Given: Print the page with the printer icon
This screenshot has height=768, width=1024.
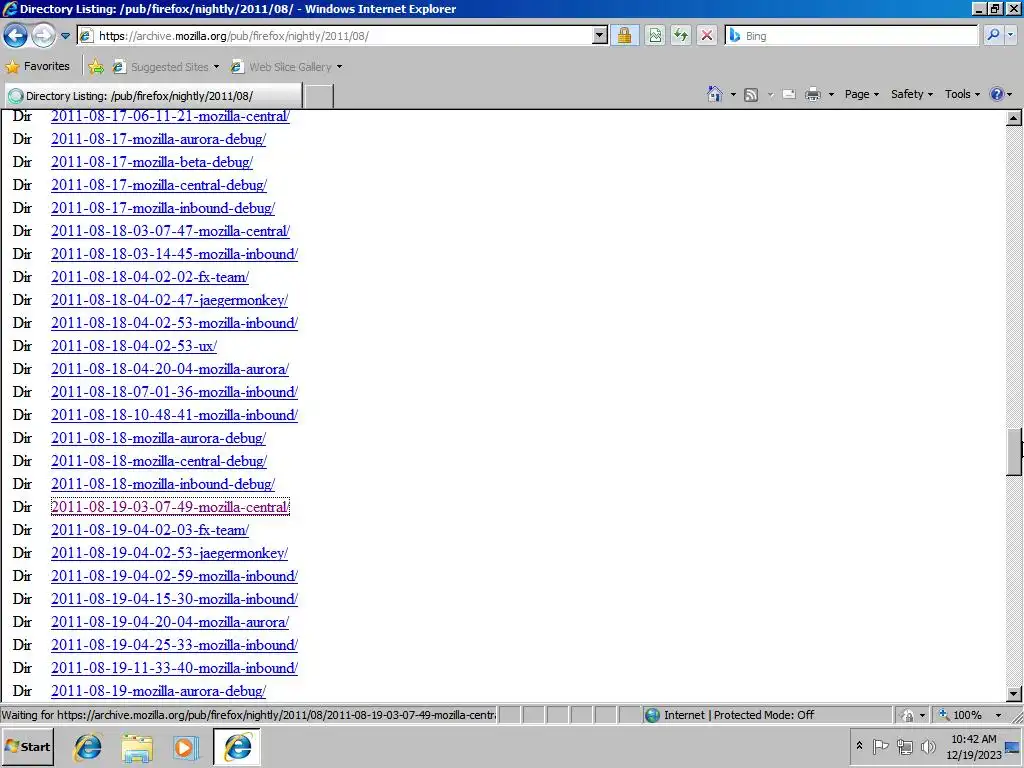Looking at the screenshot, I should coord(812,94).
